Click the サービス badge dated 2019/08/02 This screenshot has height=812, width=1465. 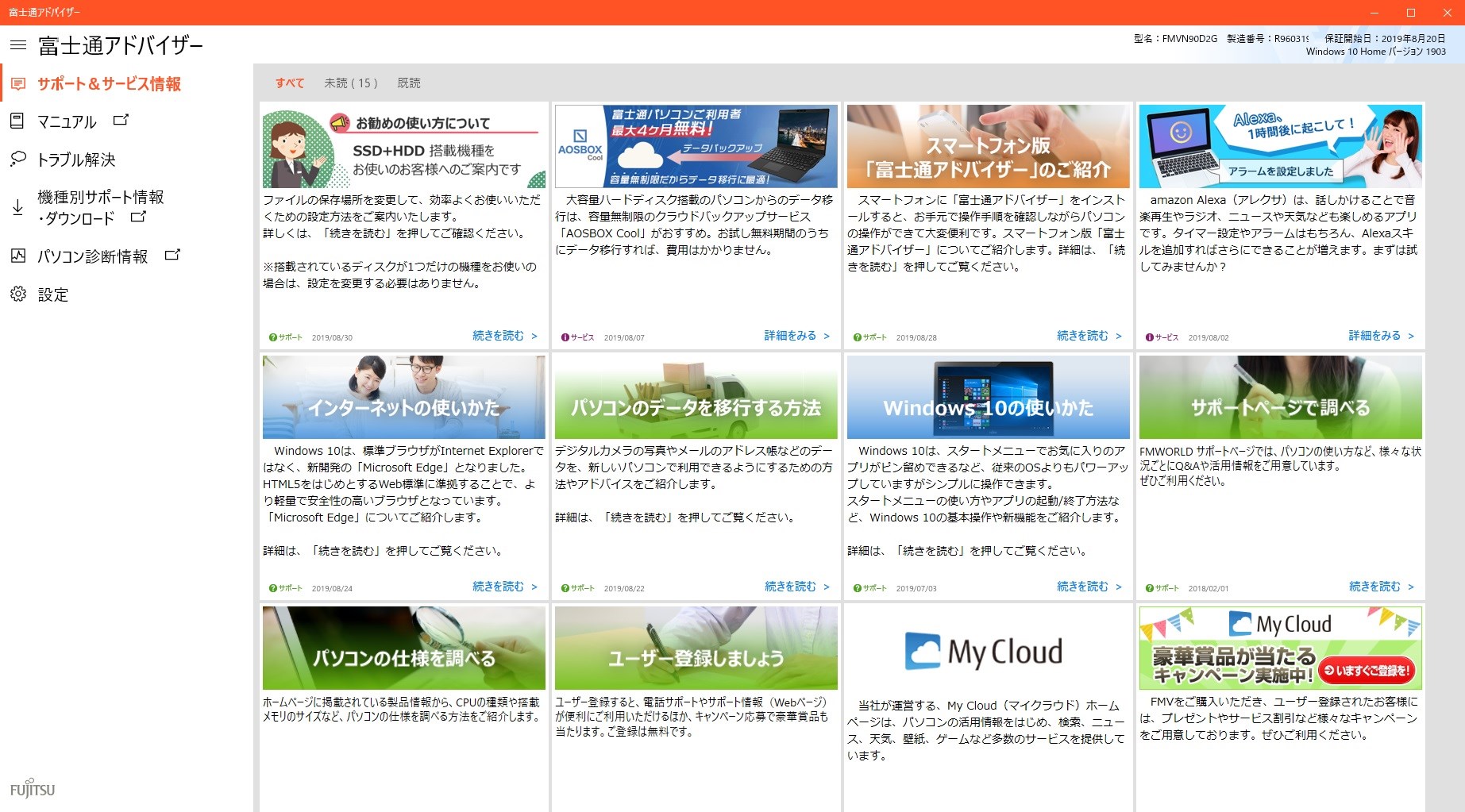1162,337
